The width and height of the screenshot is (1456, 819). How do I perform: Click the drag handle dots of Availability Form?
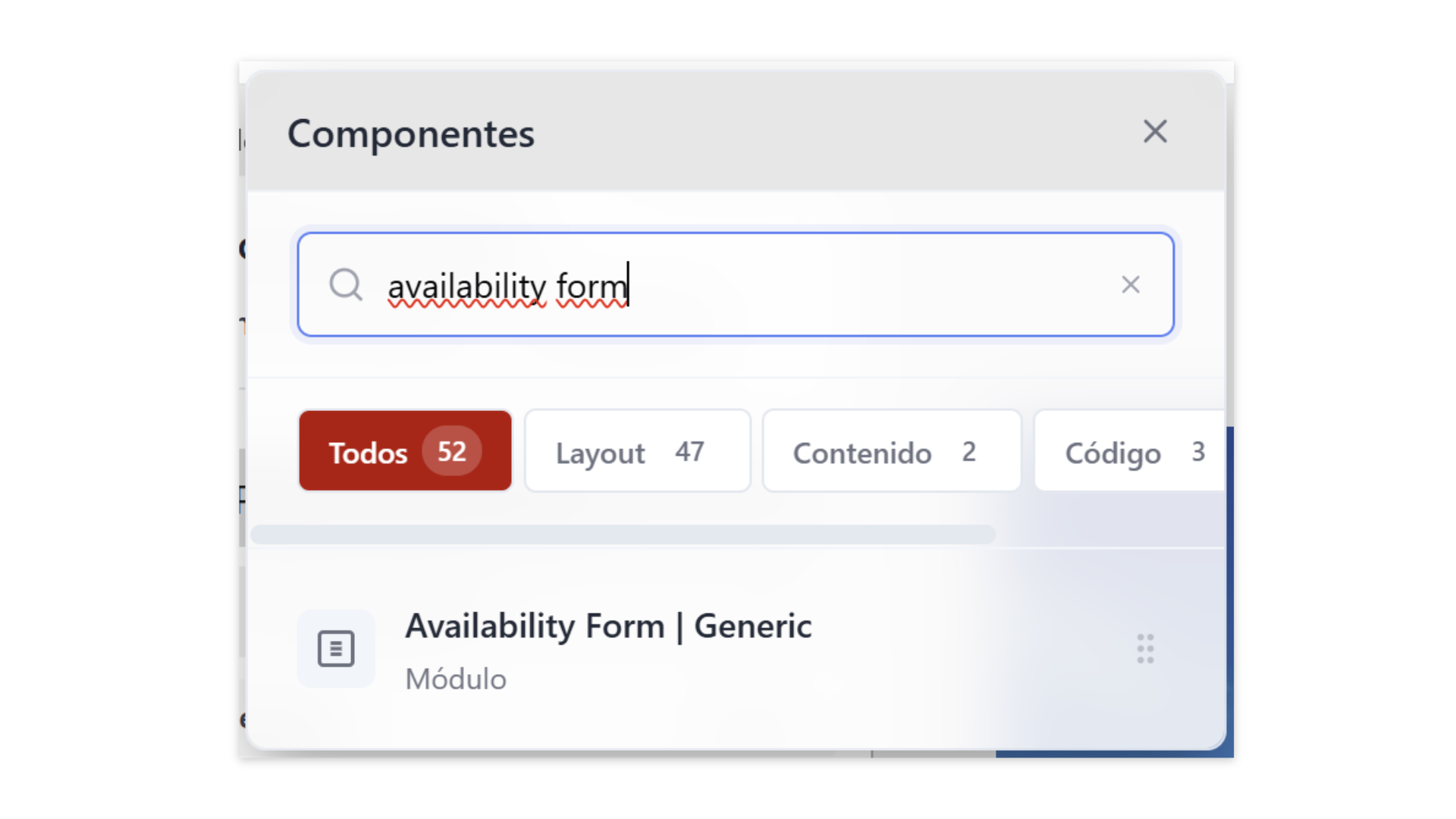click(1145, 649)
